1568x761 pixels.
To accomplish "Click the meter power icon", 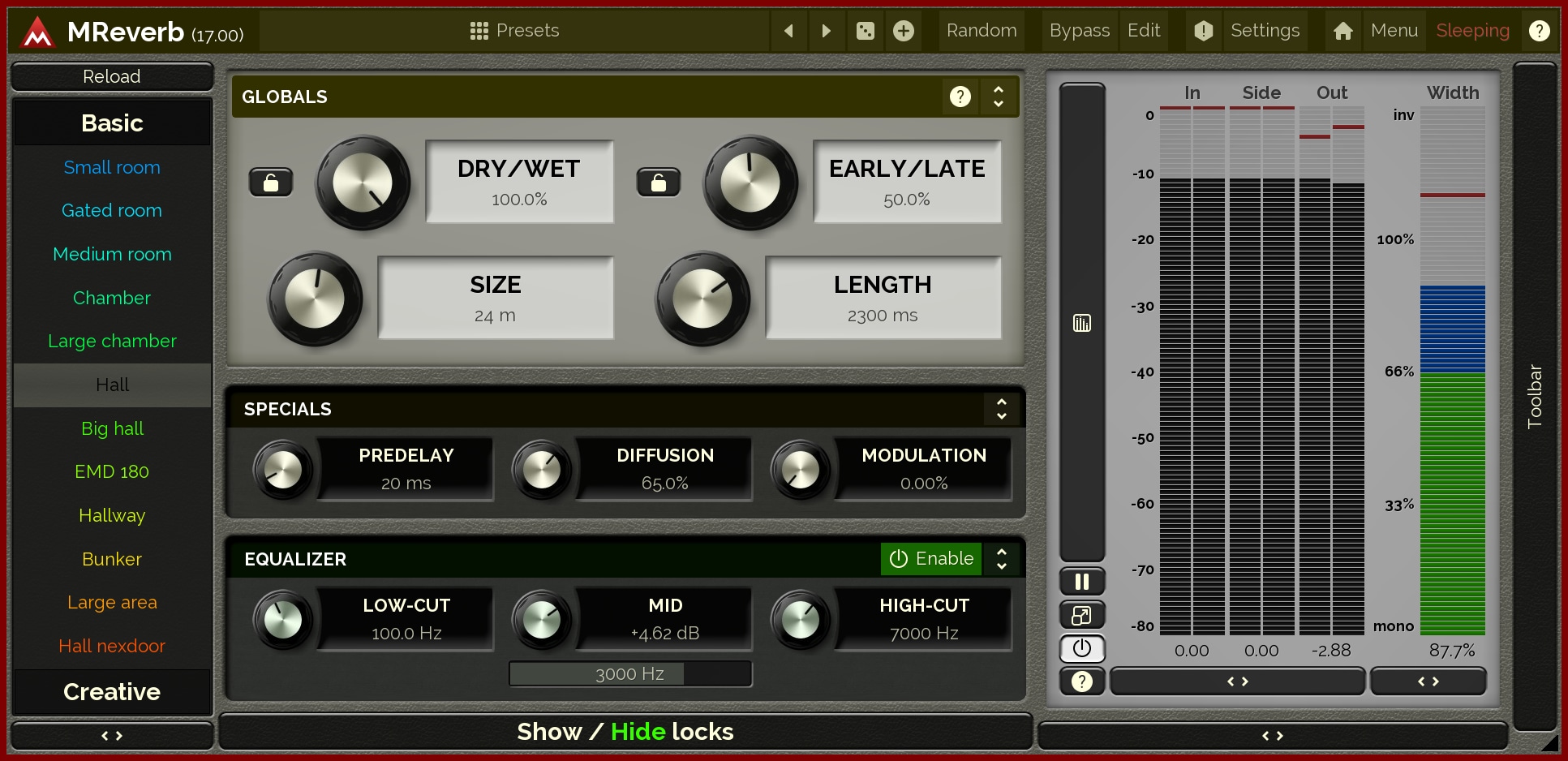I will point(1081,648).
